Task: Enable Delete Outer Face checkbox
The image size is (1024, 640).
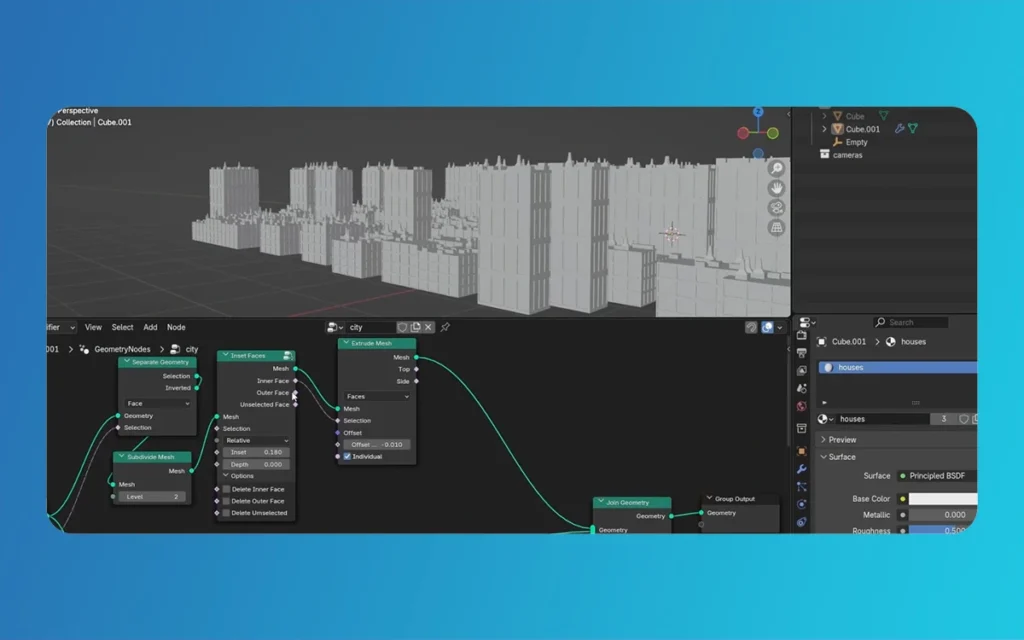Action: coord(227,501)
